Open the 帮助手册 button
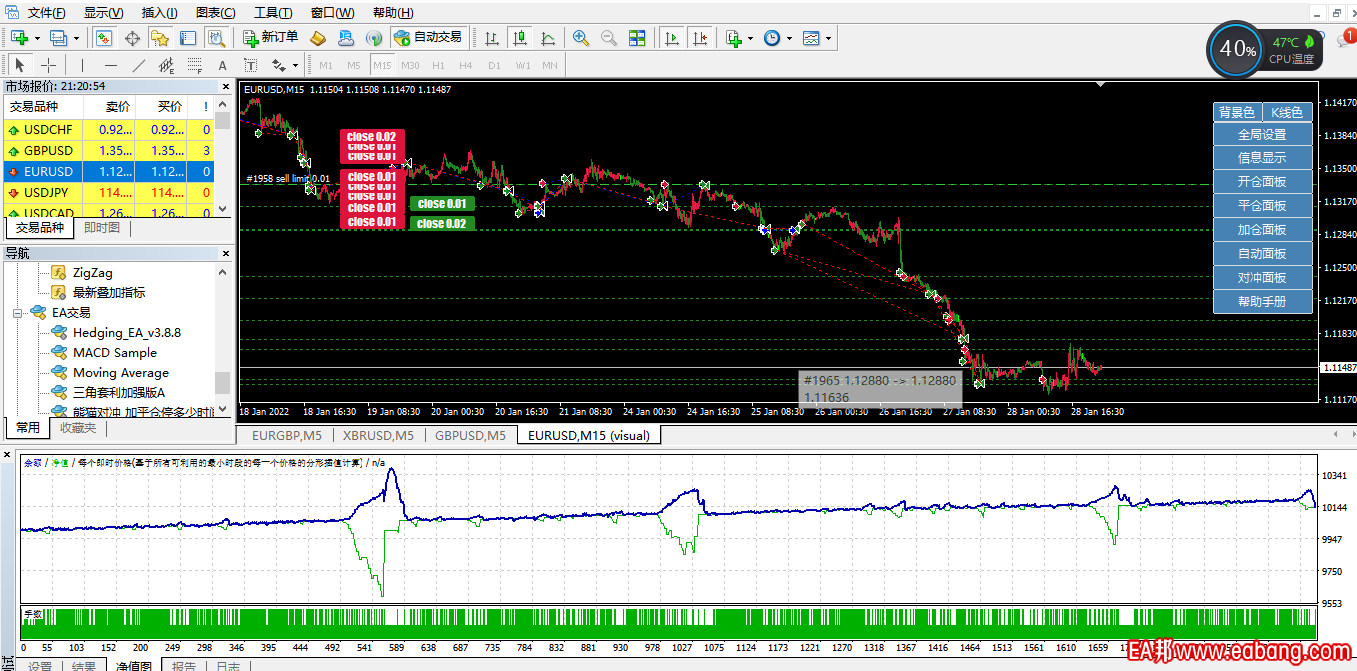Viewport: 1357px width, 671px height. (x=1262, y=302)
